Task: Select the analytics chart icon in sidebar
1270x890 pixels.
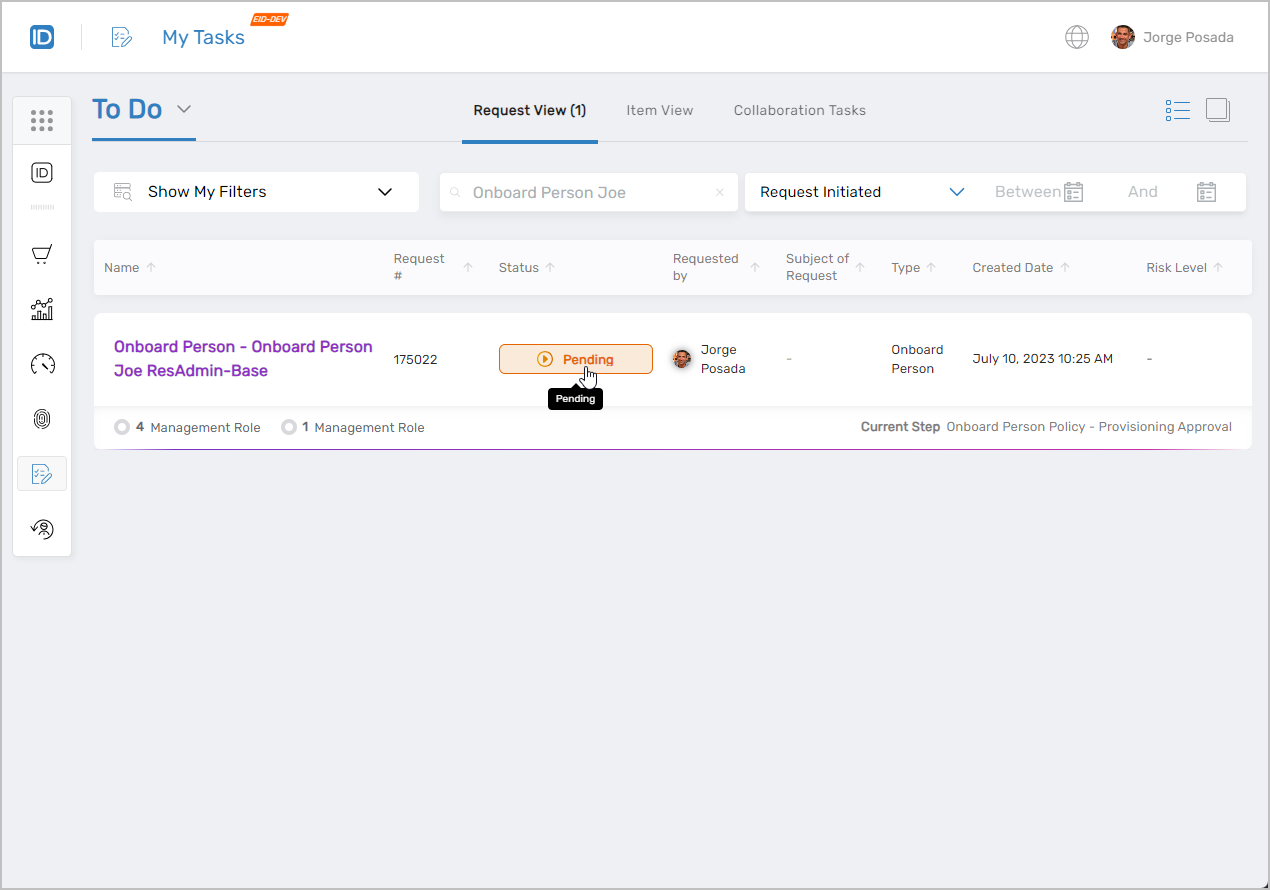Action: click(x=41, y=309)
